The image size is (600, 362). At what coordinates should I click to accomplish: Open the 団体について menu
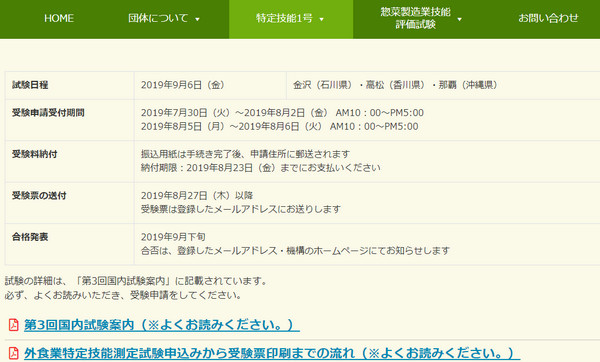pyautogui.click(x=158, y=18)
